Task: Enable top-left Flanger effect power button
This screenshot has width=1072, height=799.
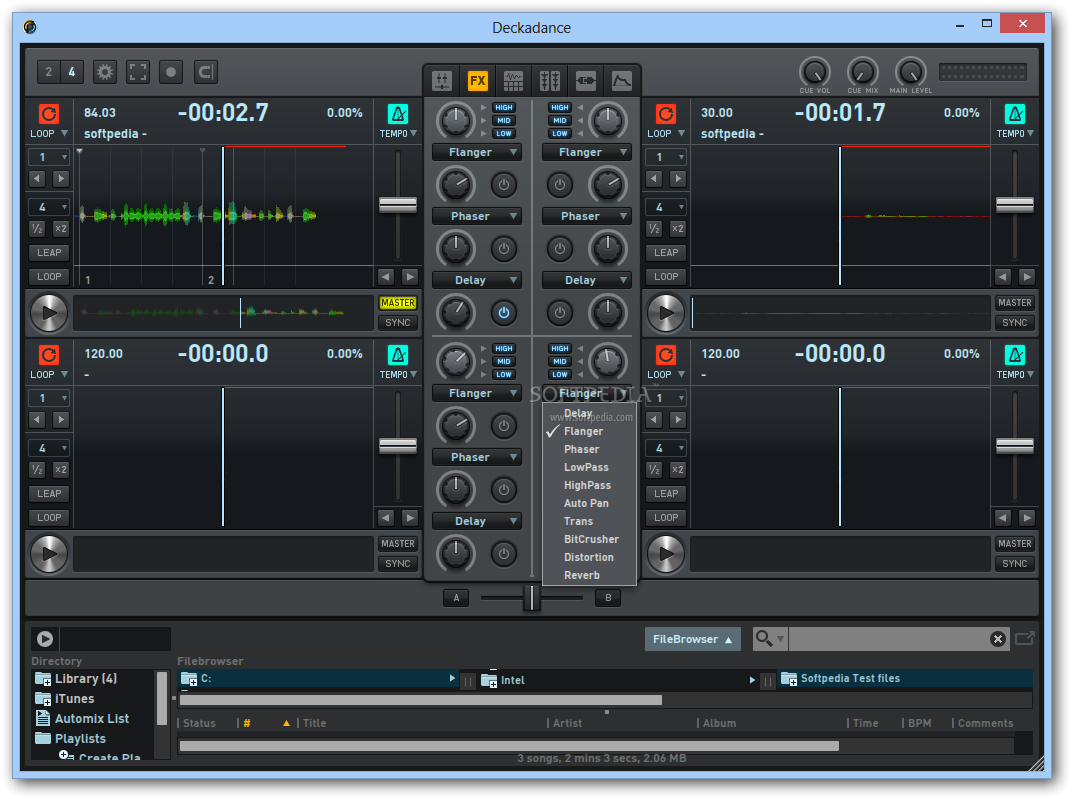Action: 504,184
